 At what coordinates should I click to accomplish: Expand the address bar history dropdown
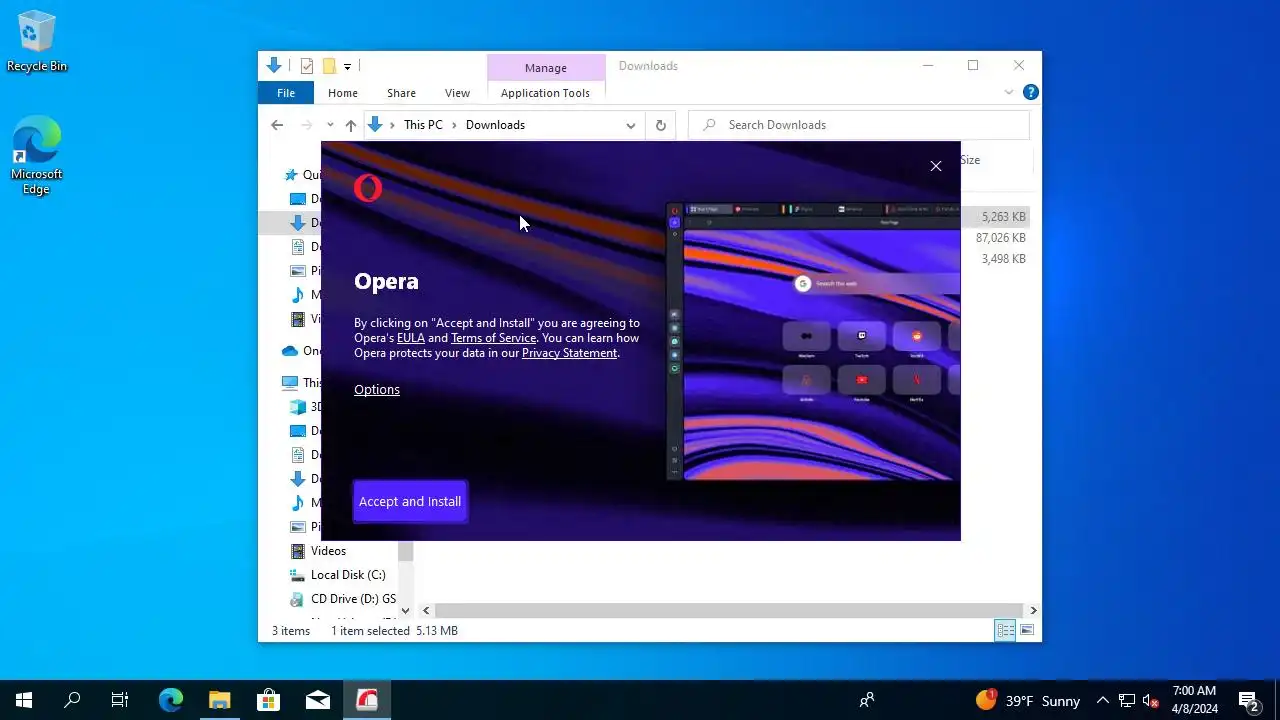pos(631,125)
